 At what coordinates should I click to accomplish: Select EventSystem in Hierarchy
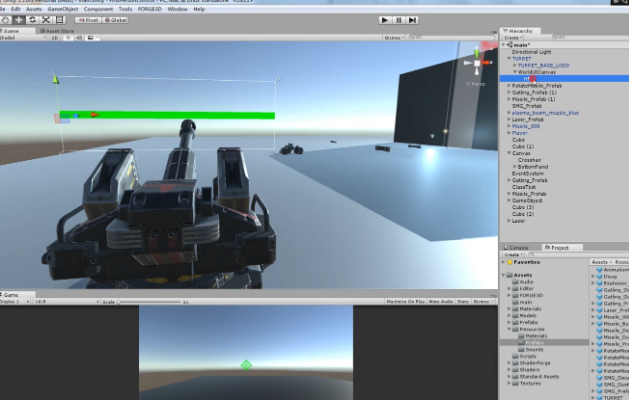(528, 174)
